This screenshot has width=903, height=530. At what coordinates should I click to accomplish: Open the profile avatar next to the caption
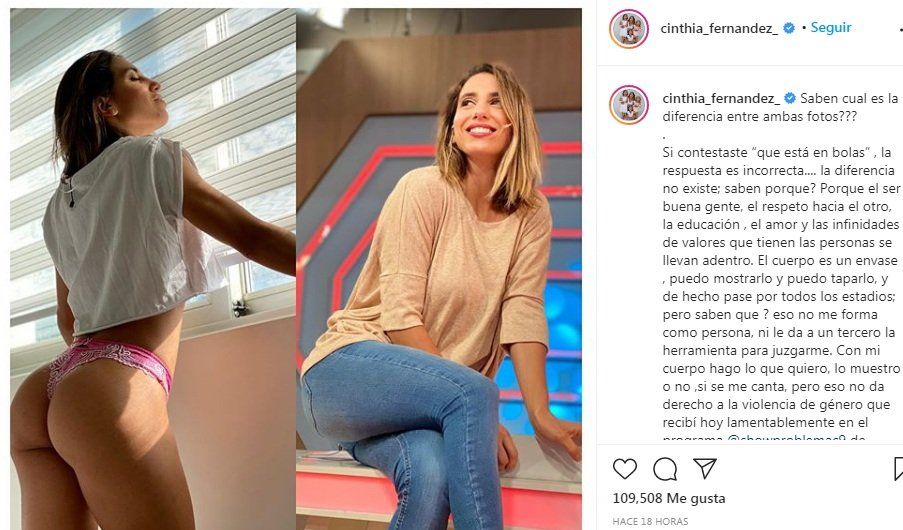[629, 105]
